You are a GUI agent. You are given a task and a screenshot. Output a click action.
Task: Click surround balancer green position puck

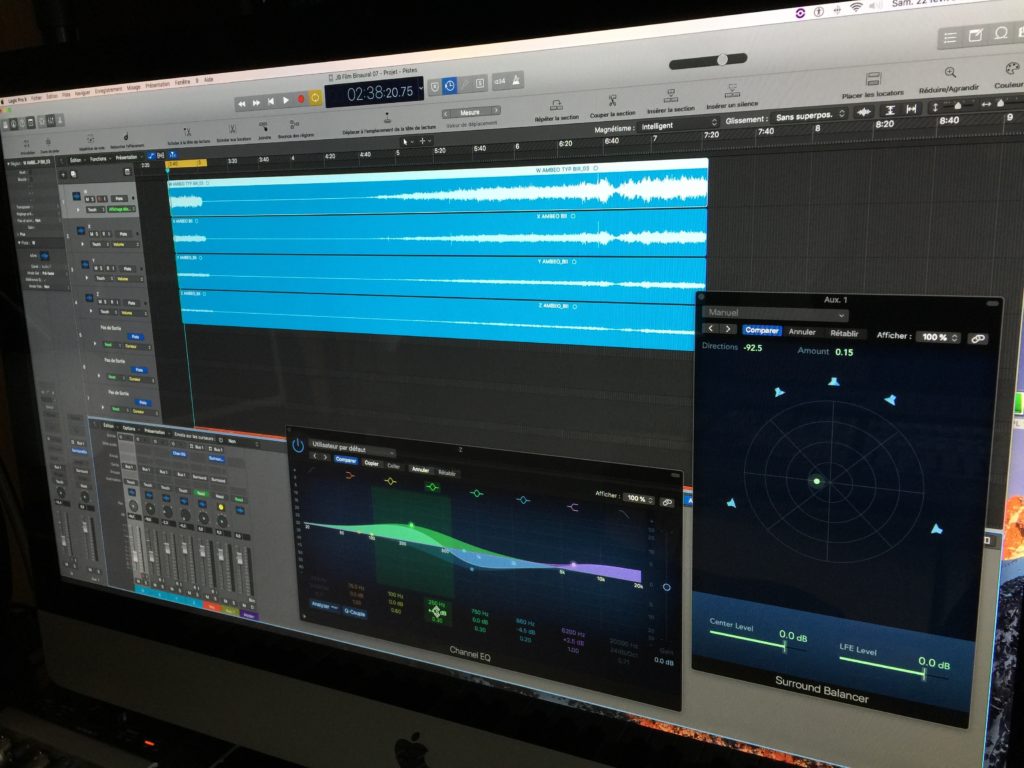click(x=816, y=481)
